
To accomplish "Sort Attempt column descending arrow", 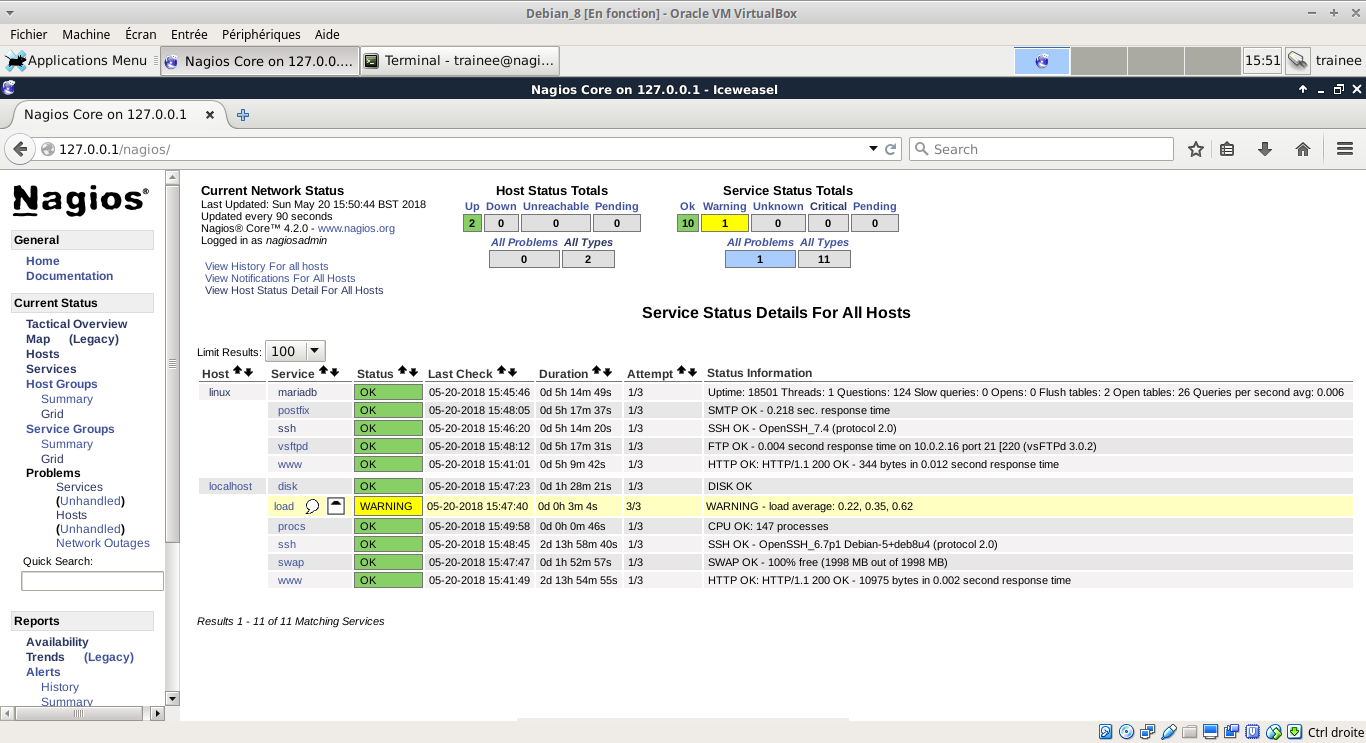I will [692, 372].
